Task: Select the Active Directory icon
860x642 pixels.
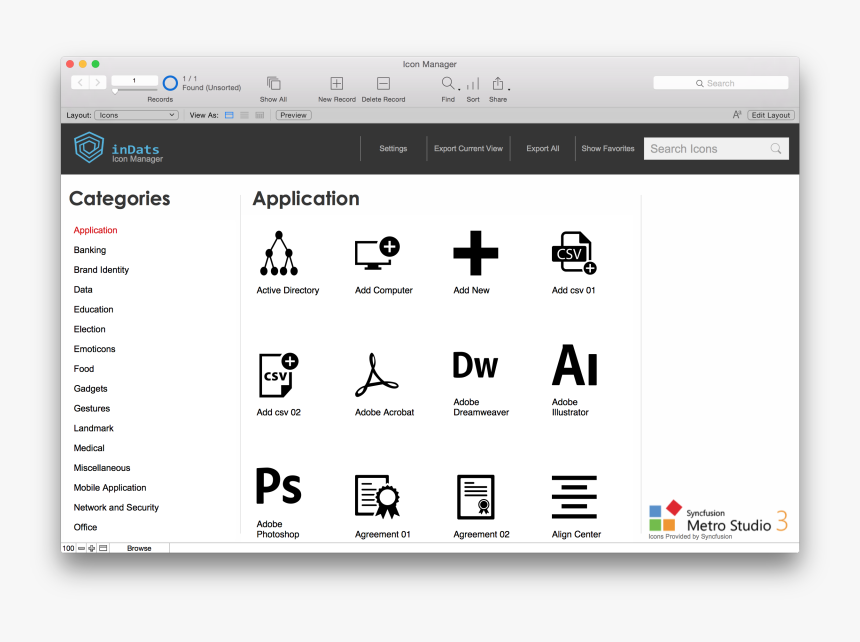Action: click(x=279, y=253)
